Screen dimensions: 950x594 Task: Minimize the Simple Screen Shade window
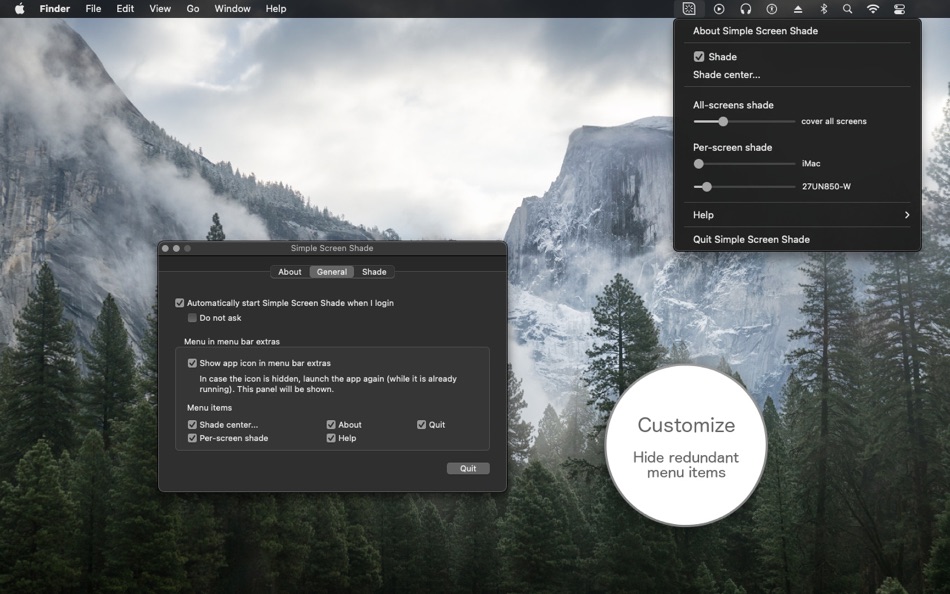pyautogui.click(x=176, y=249)
